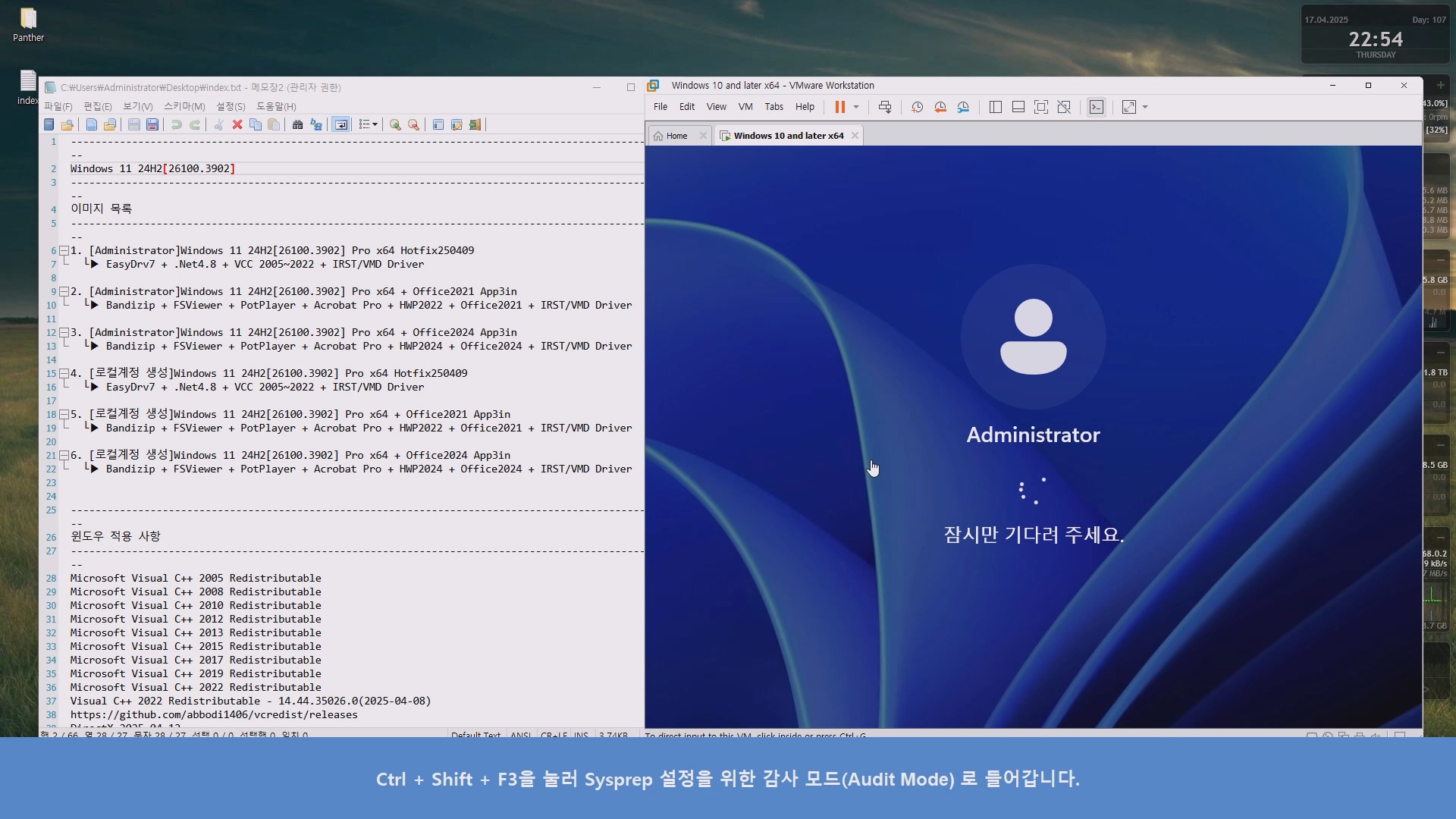
Task: Open the stretch guest dropdown arrow
Action: [x=1145, y=107]
